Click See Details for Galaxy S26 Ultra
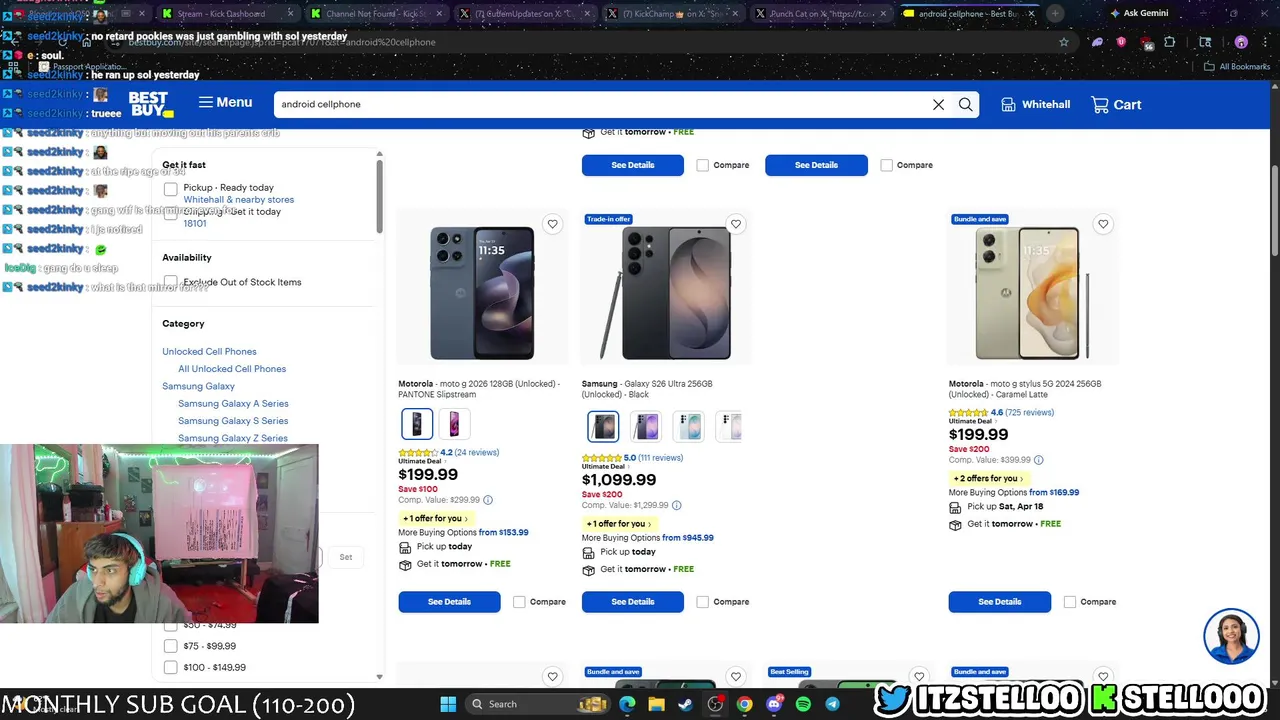This screenshot has height=720, width=1280. point(633,602)
